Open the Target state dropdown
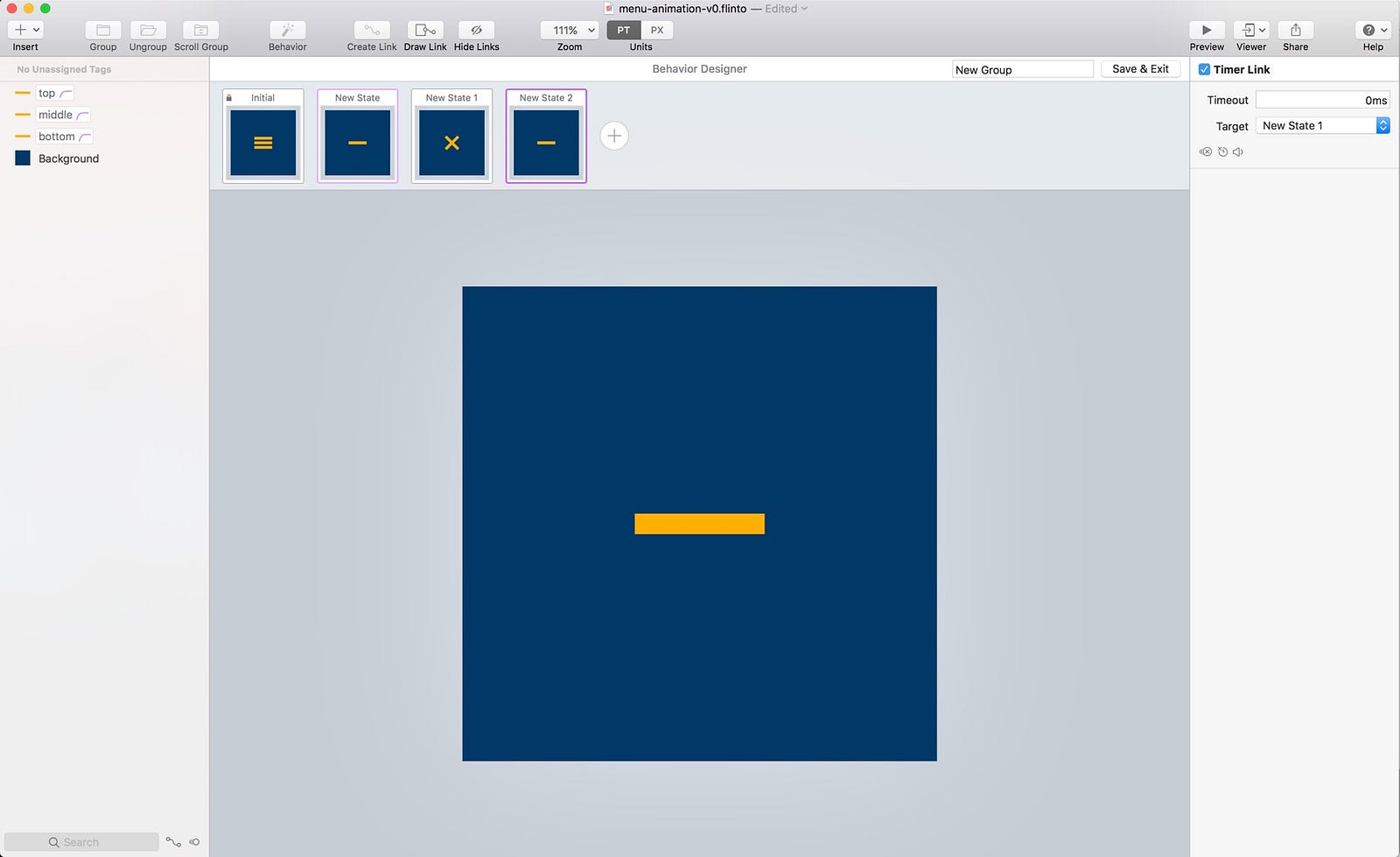This screenshot has width=1400, height=857. pos(1322,125)
